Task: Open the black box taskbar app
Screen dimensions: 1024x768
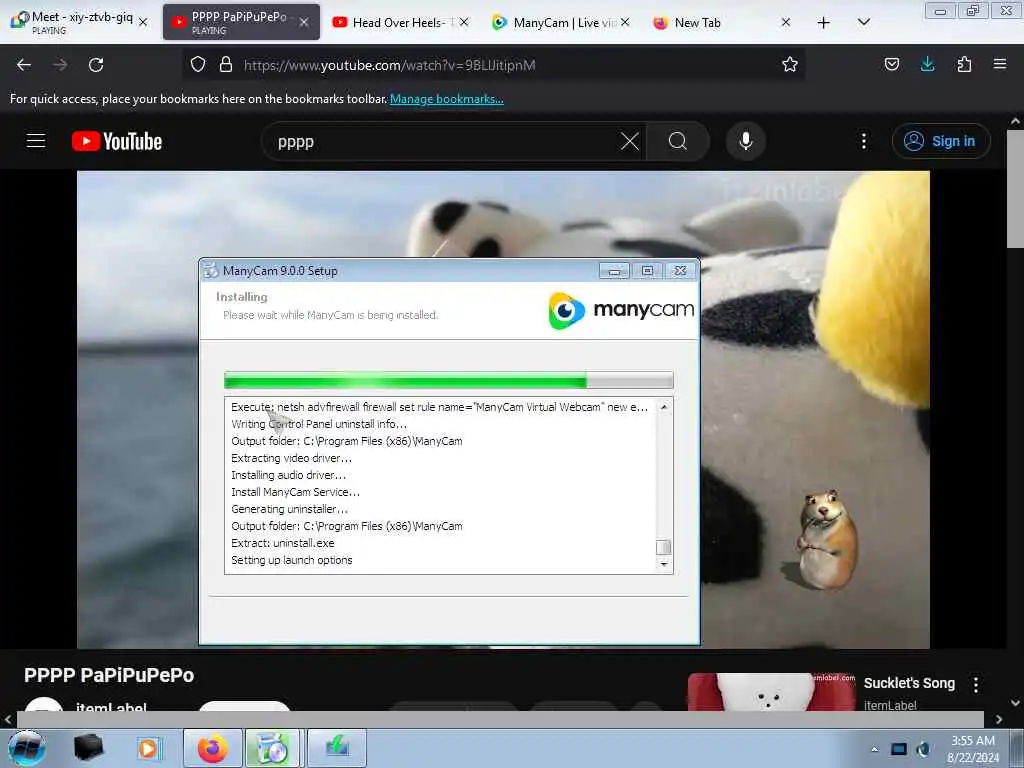Action: point(88,748)
